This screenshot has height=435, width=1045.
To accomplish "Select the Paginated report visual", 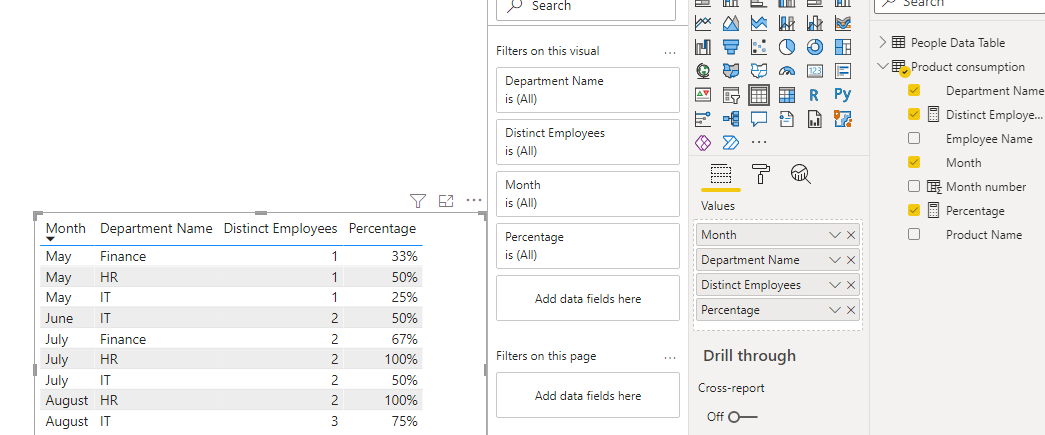I will click(x=815, y=119).
